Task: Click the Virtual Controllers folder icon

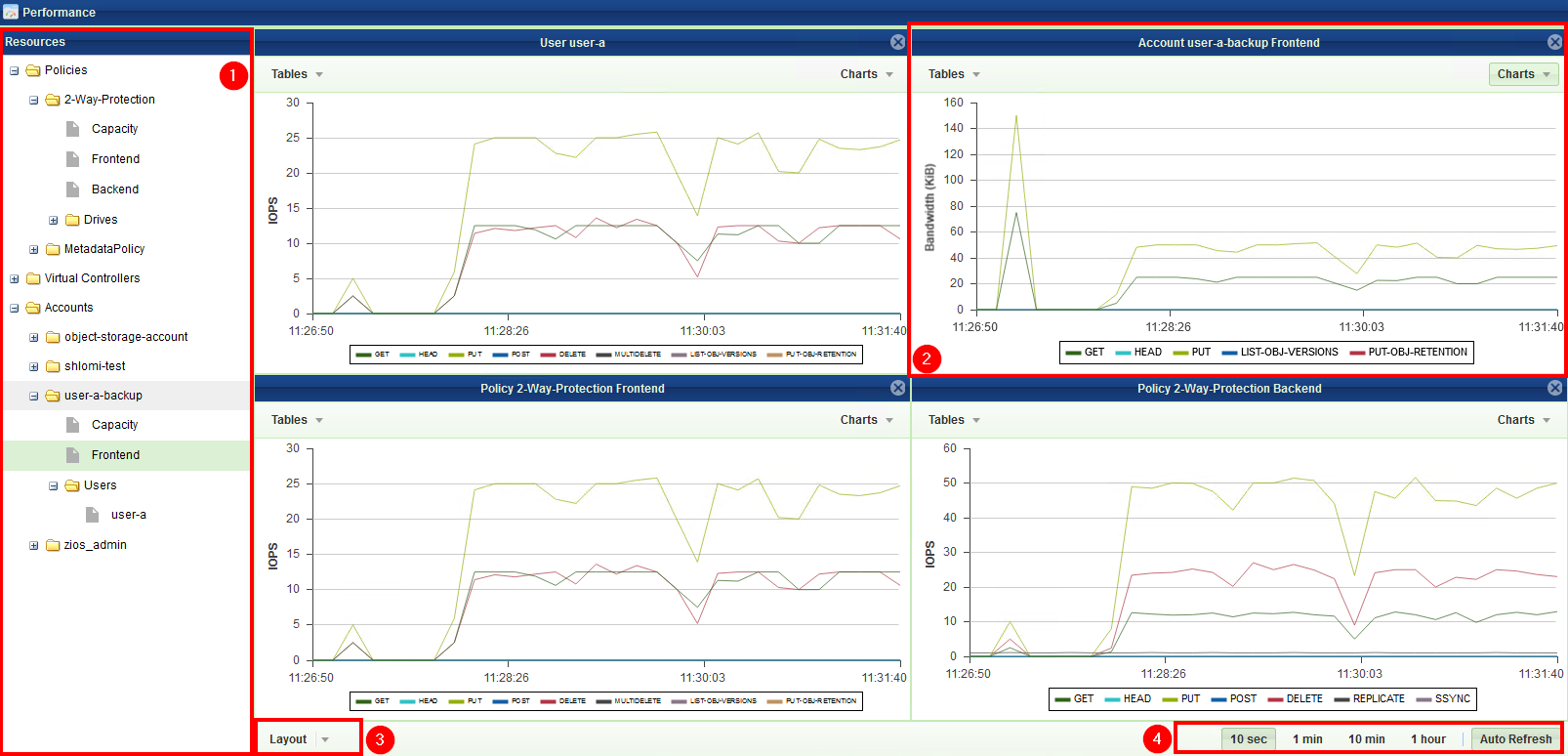Action: 33,278
